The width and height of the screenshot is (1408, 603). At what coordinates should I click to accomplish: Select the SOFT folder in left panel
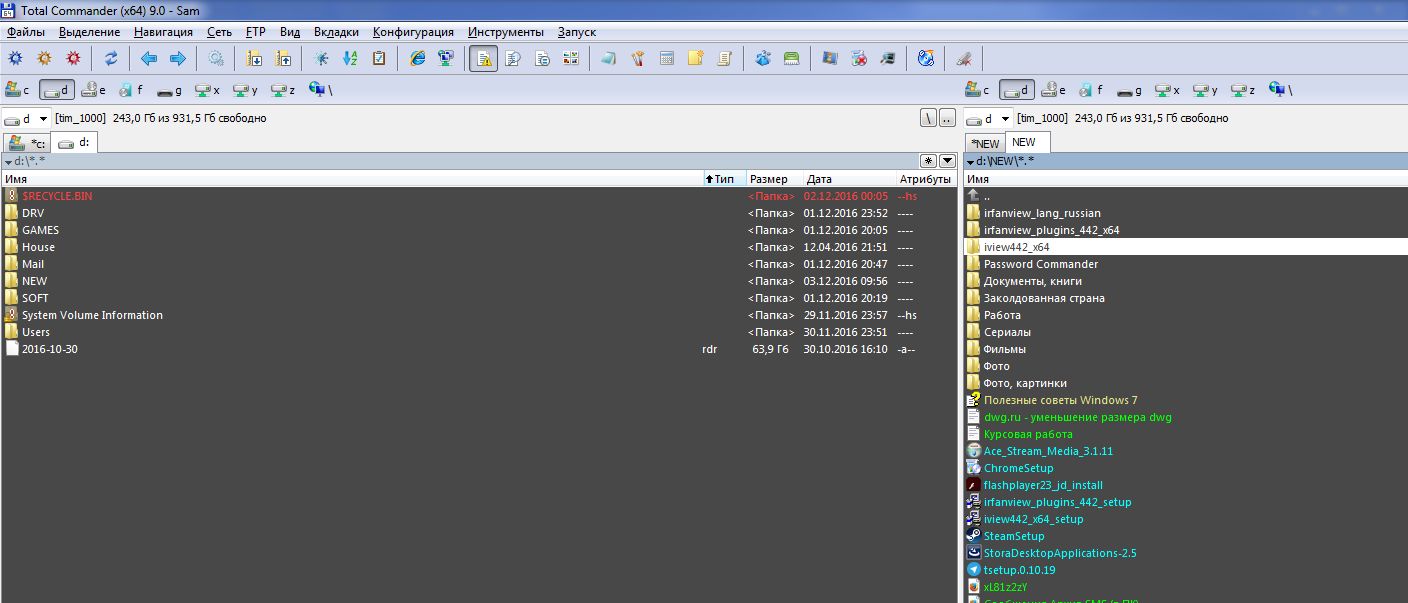tap(479, 298)
